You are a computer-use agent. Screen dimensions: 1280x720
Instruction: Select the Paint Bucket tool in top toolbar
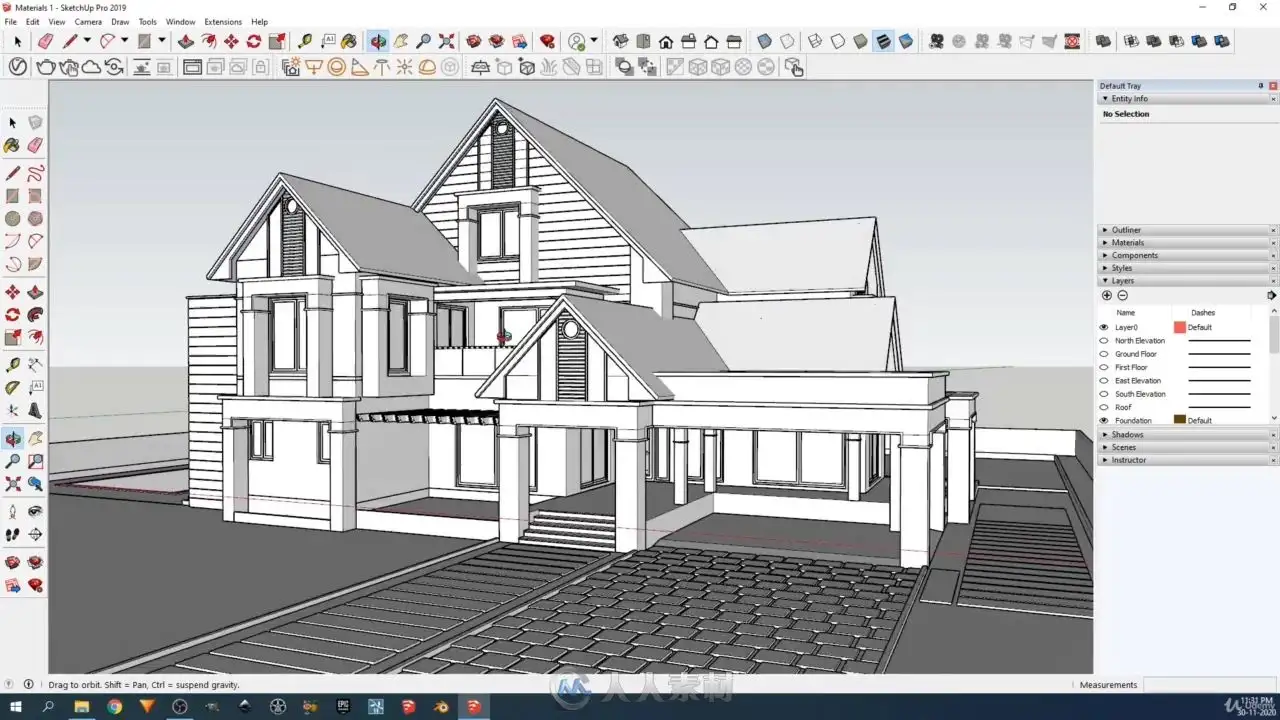click(x=349, y=41)
